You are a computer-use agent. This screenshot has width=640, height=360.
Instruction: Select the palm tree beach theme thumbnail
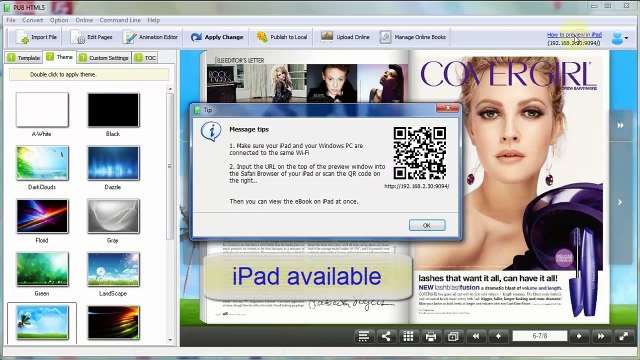42,322
